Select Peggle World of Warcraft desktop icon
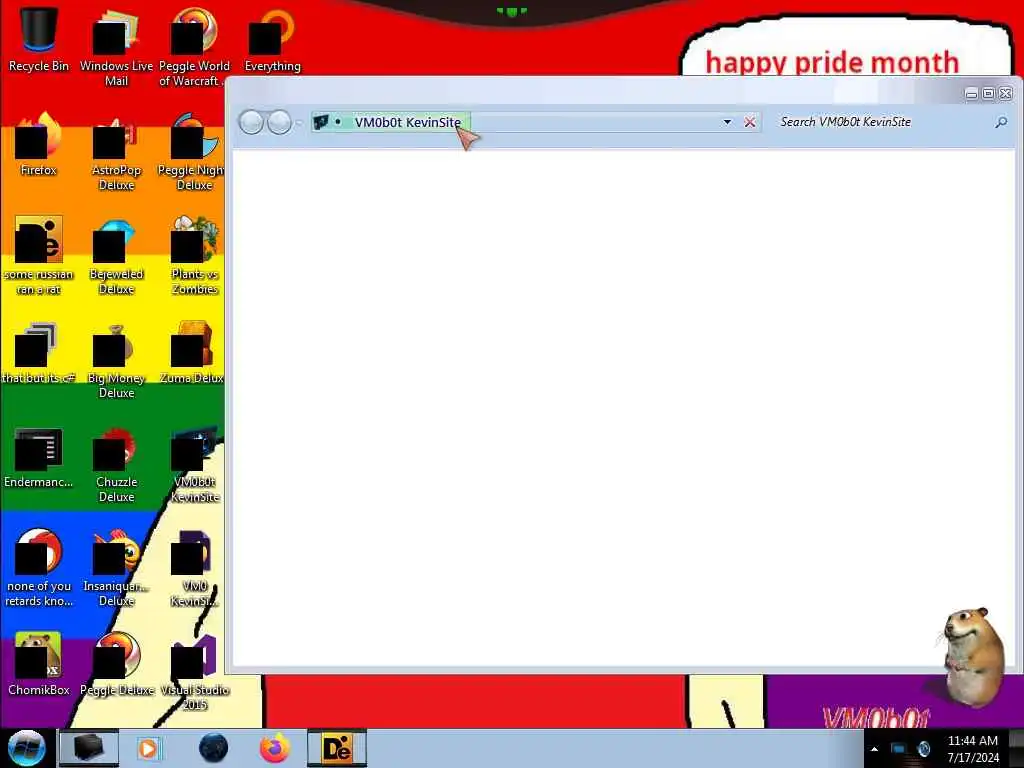This screenshot has height=768, width=1024. [194, 46]
